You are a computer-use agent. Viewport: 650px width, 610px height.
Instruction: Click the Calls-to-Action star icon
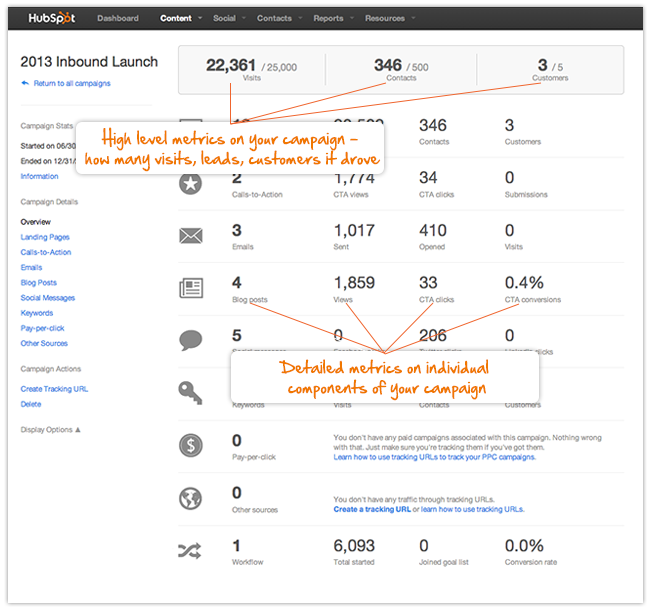[x=191, y=184]
